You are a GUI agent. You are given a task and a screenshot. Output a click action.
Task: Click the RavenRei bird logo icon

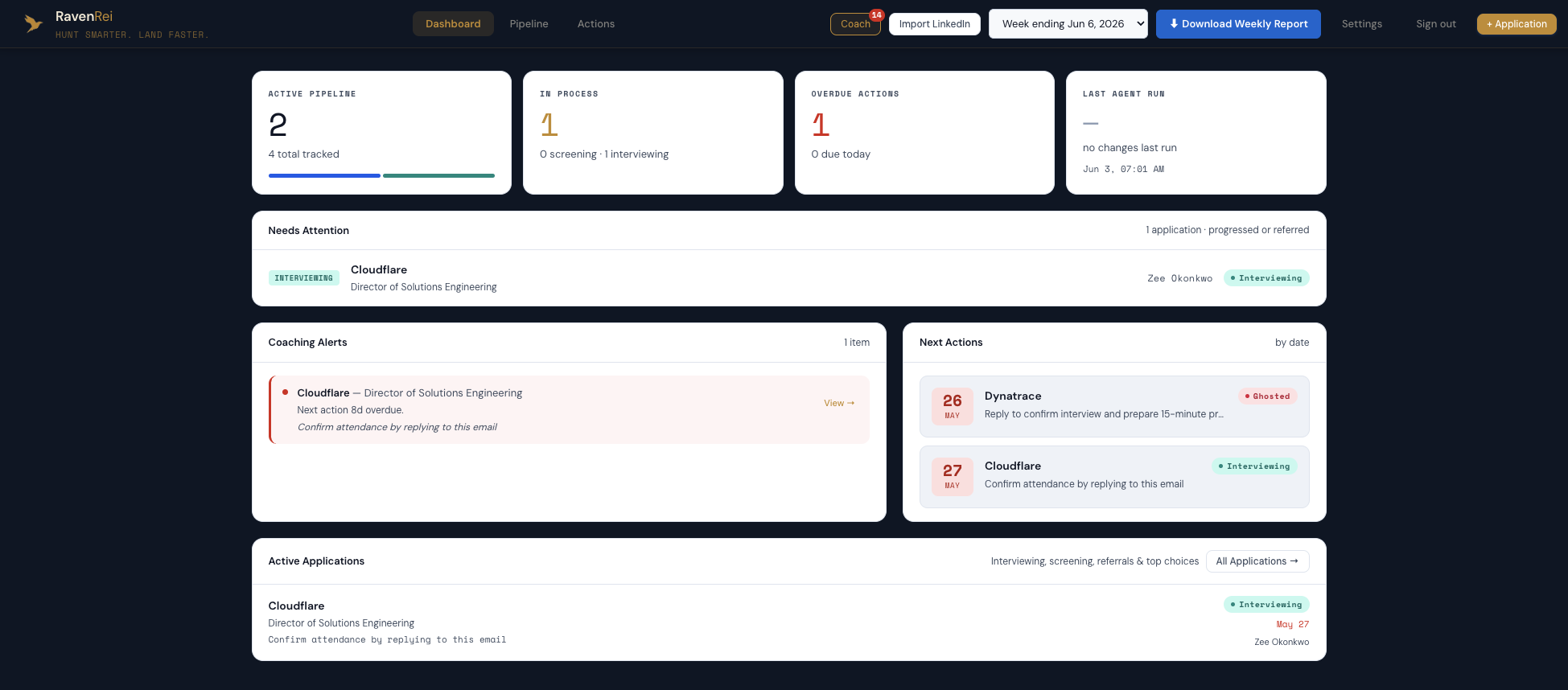click(x=33, y=23)
